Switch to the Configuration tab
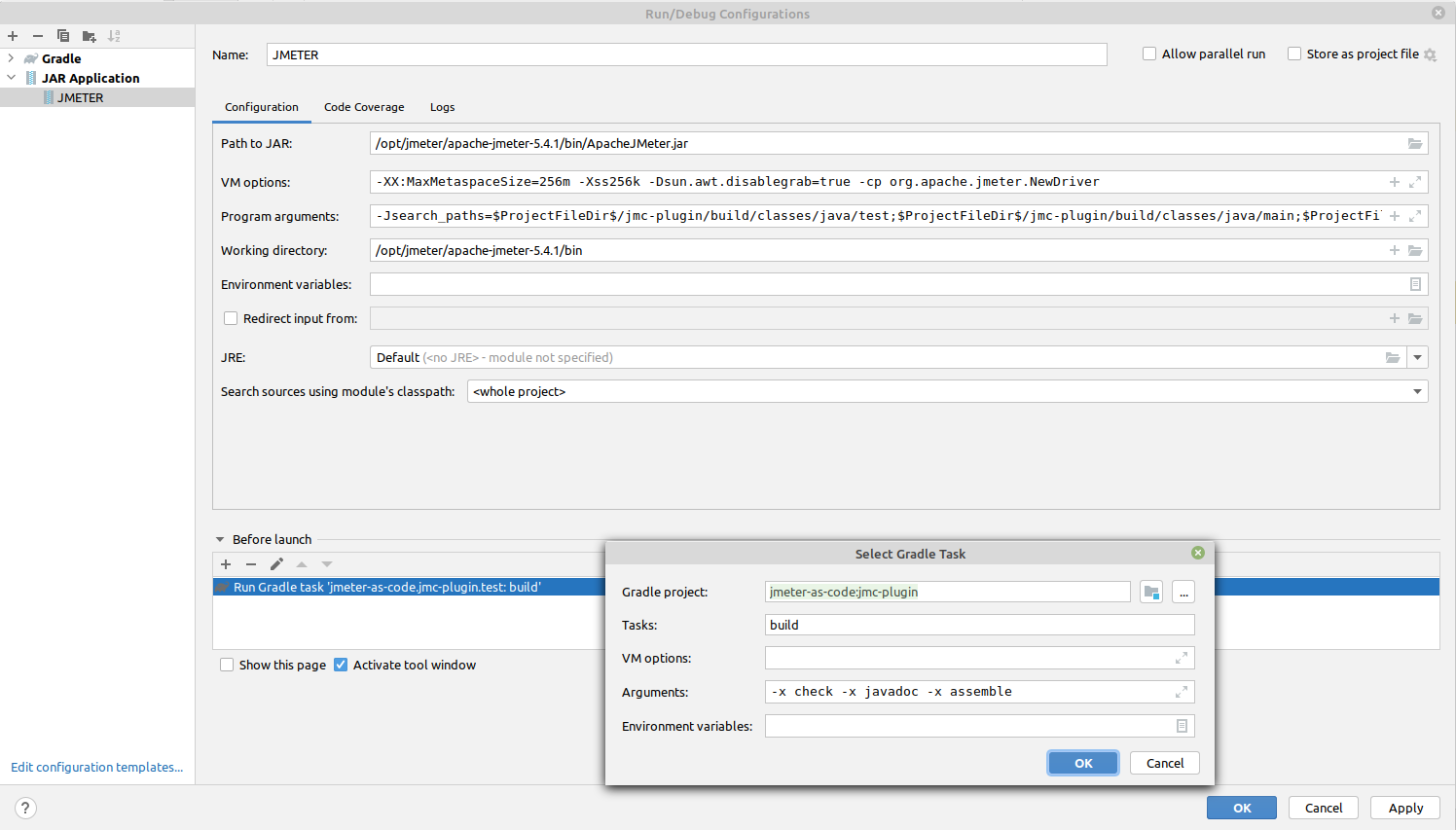The image size is (1456, 830). tap(262, 107)
